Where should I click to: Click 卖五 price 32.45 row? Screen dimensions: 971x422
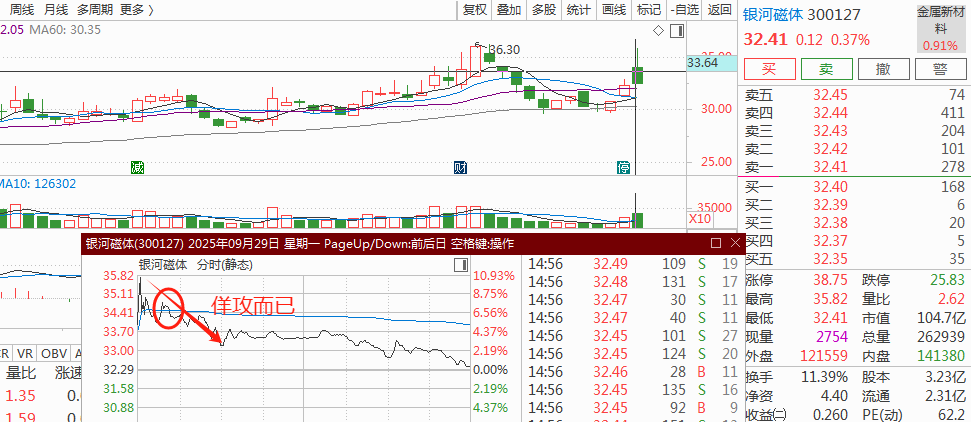pos(854,95)
